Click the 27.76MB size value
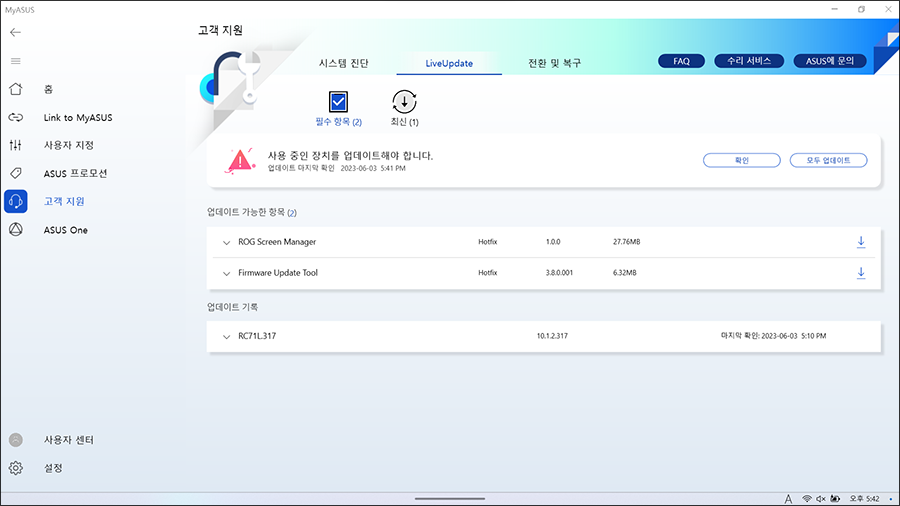The width and height of the screenshot is (900, 506). [x=626, y=242]
